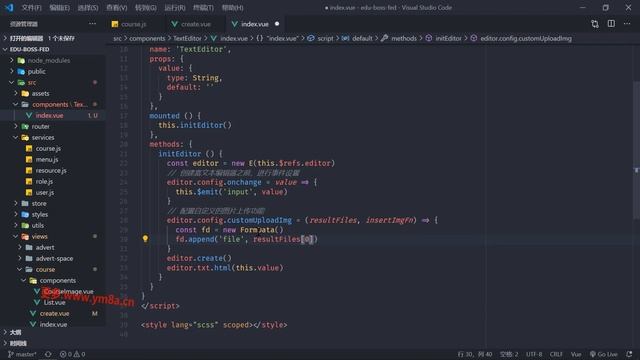Expand the Open Editors section
The width and height of the screenshot is (640, 360).
click(53, 38)
